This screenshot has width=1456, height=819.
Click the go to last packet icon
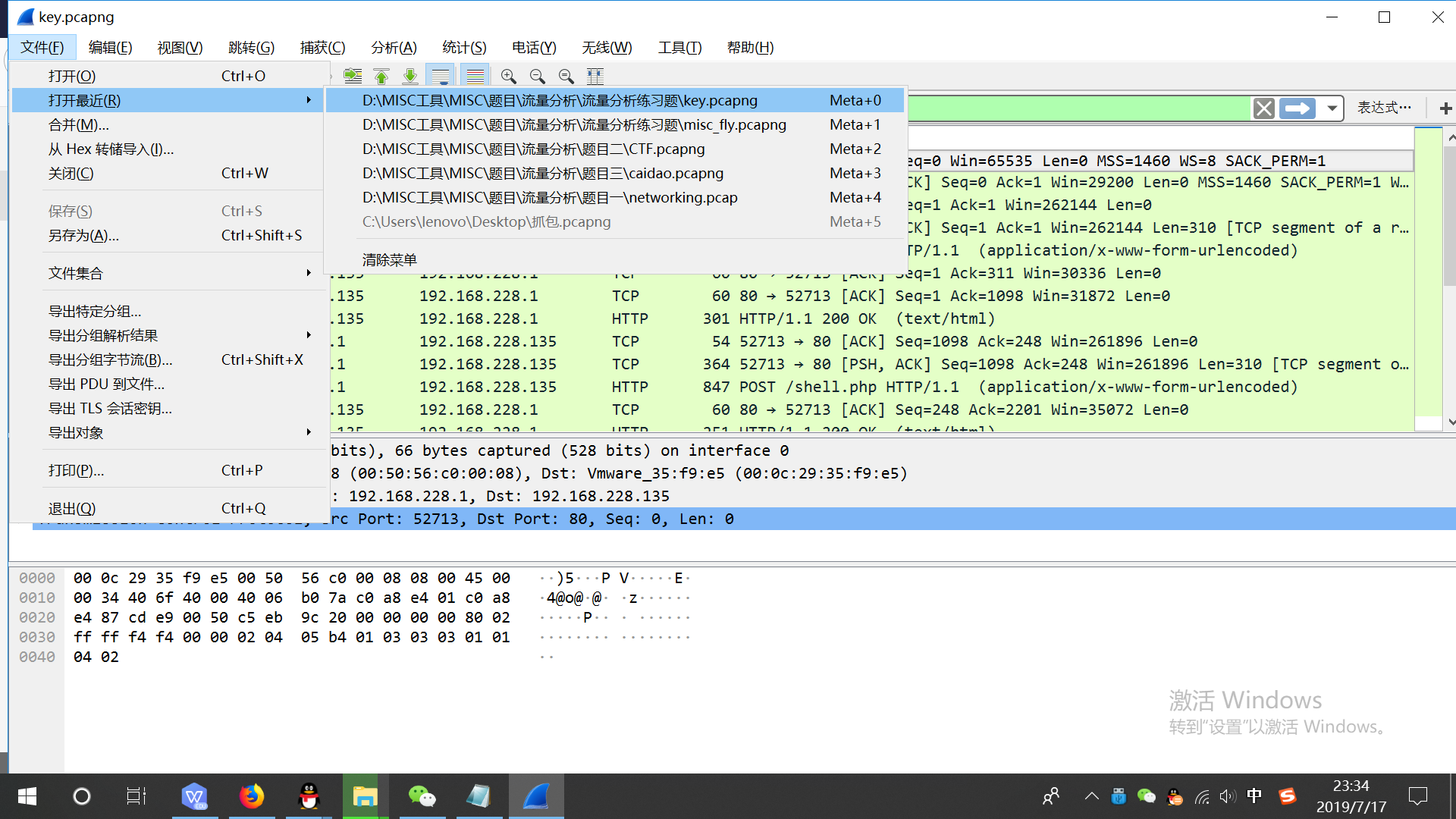coord(410,76)
